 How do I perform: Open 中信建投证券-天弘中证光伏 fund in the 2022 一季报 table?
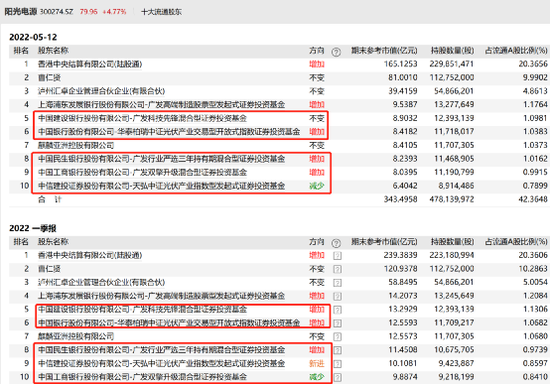(161, 364)
